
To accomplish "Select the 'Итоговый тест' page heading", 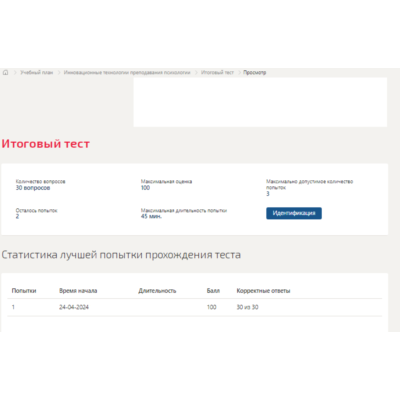I will (x=46, y=144).
